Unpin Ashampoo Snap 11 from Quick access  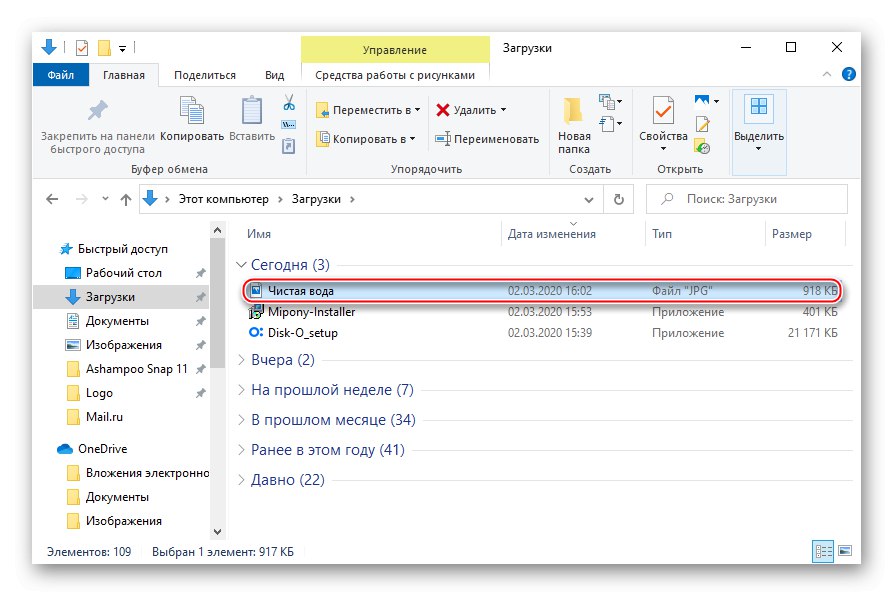(200, 369)
